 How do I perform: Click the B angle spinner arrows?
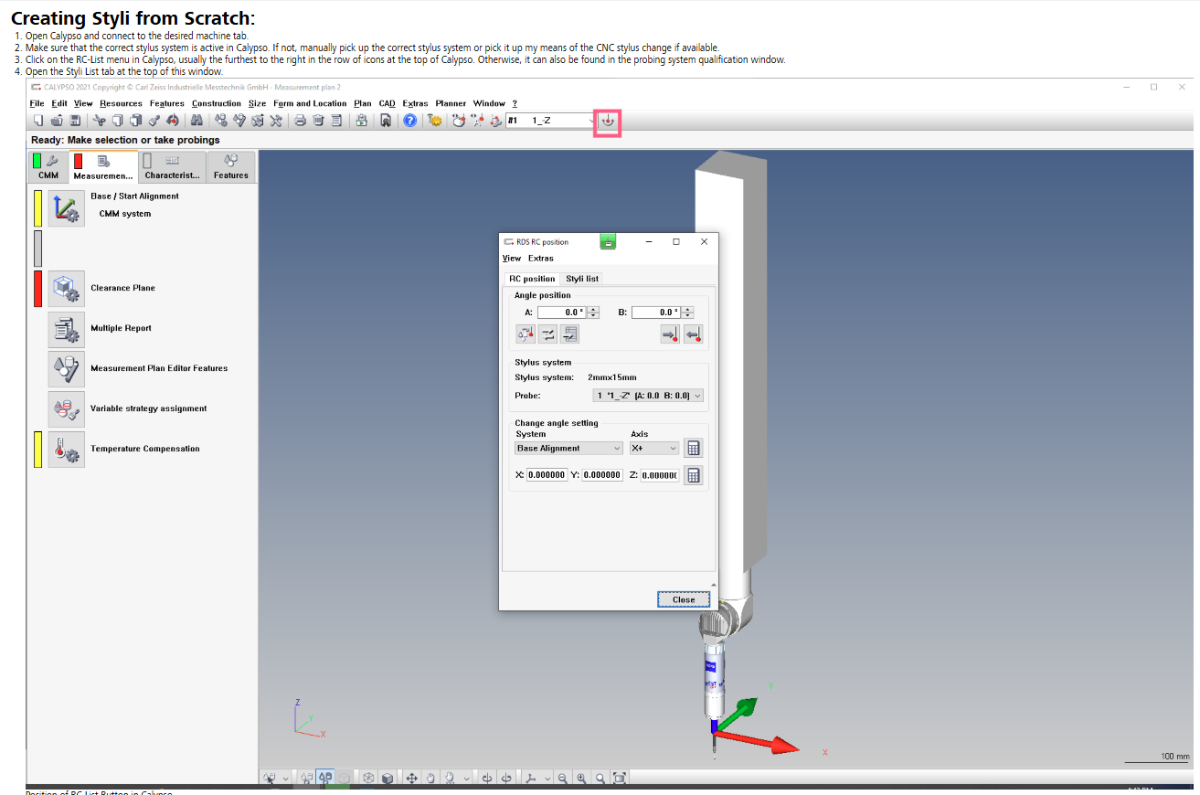point(687,312)
